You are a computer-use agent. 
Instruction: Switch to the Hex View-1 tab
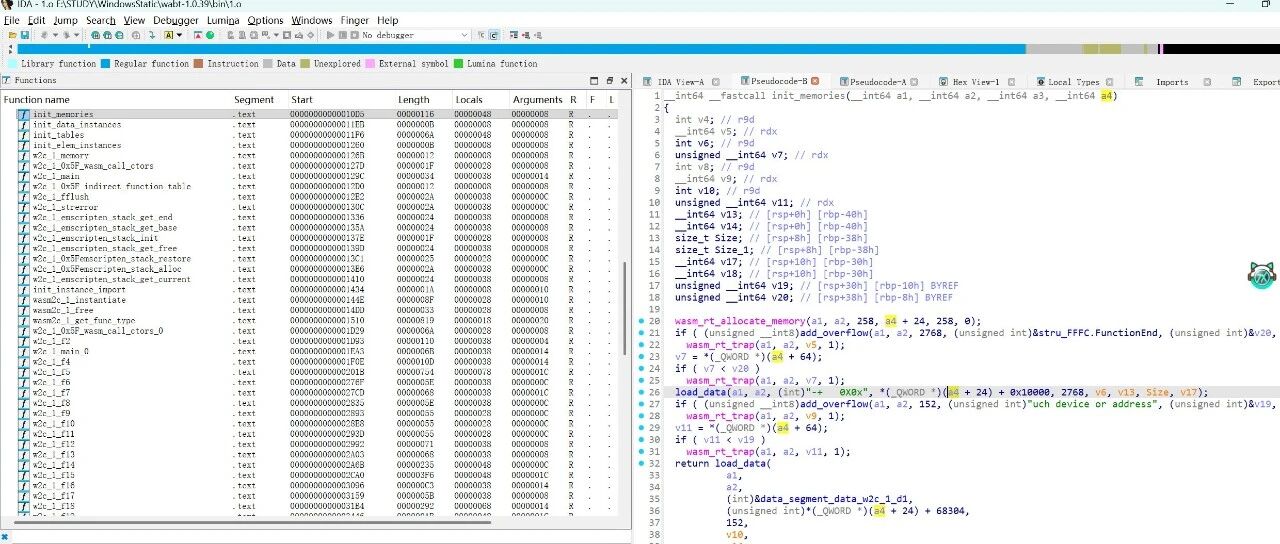tap(975, 82)
